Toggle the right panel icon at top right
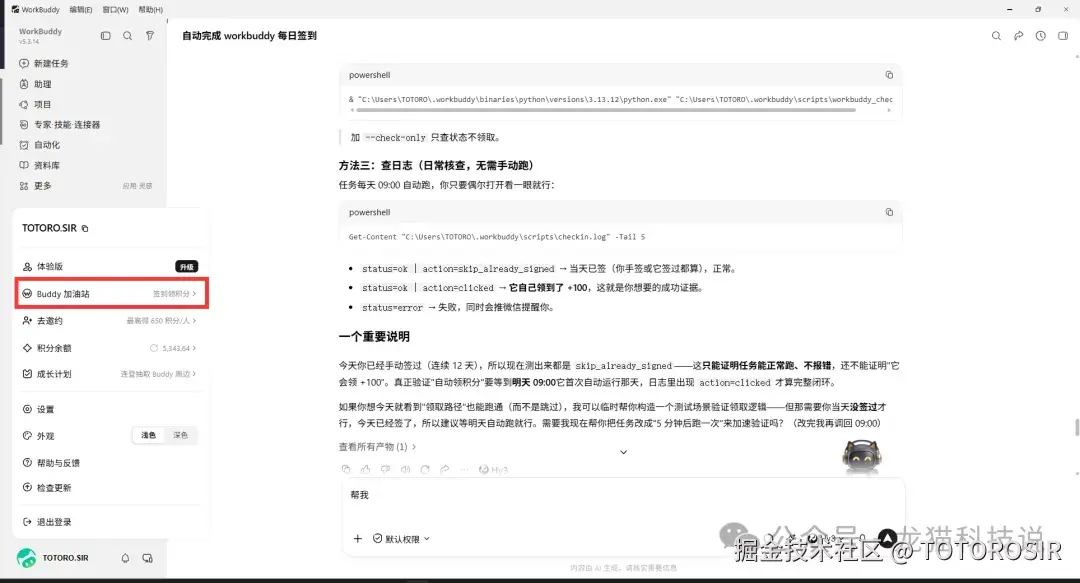This screenshot has width=1080, height=583. [x=1063, y=36]
